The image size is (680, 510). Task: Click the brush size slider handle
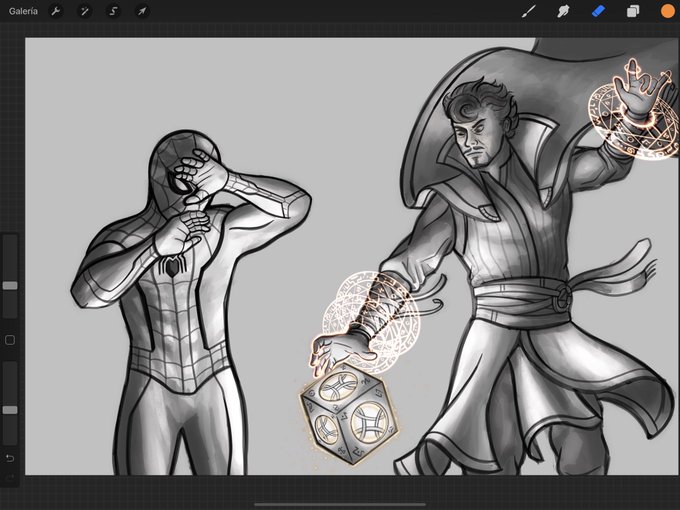point(10,285)
